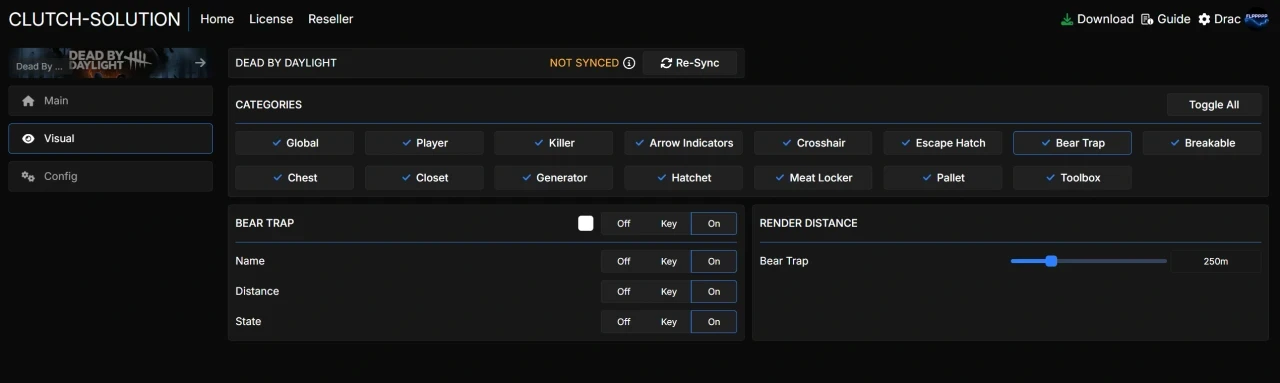Image resolution: width=1280 pixels, height=383 pixels.
Task: Toggle the Chest category
Action: coord(295,178)
